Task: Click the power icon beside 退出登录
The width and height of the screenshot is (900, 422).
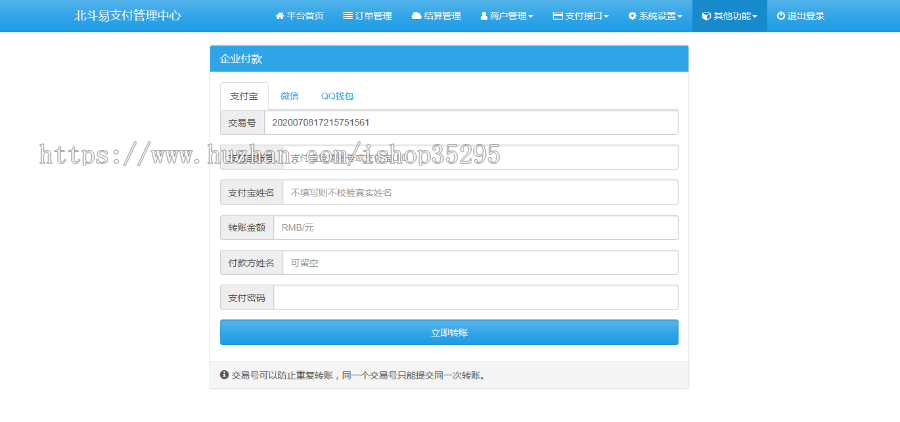Action: [781, 16]
